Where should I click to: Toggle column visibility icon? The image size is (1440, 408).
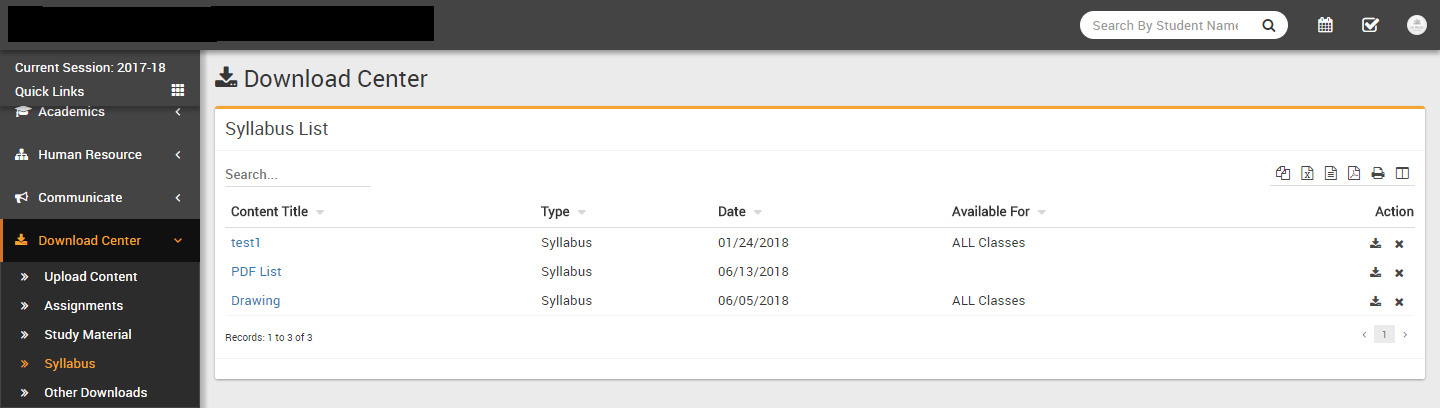click(x=1402, y=173)
